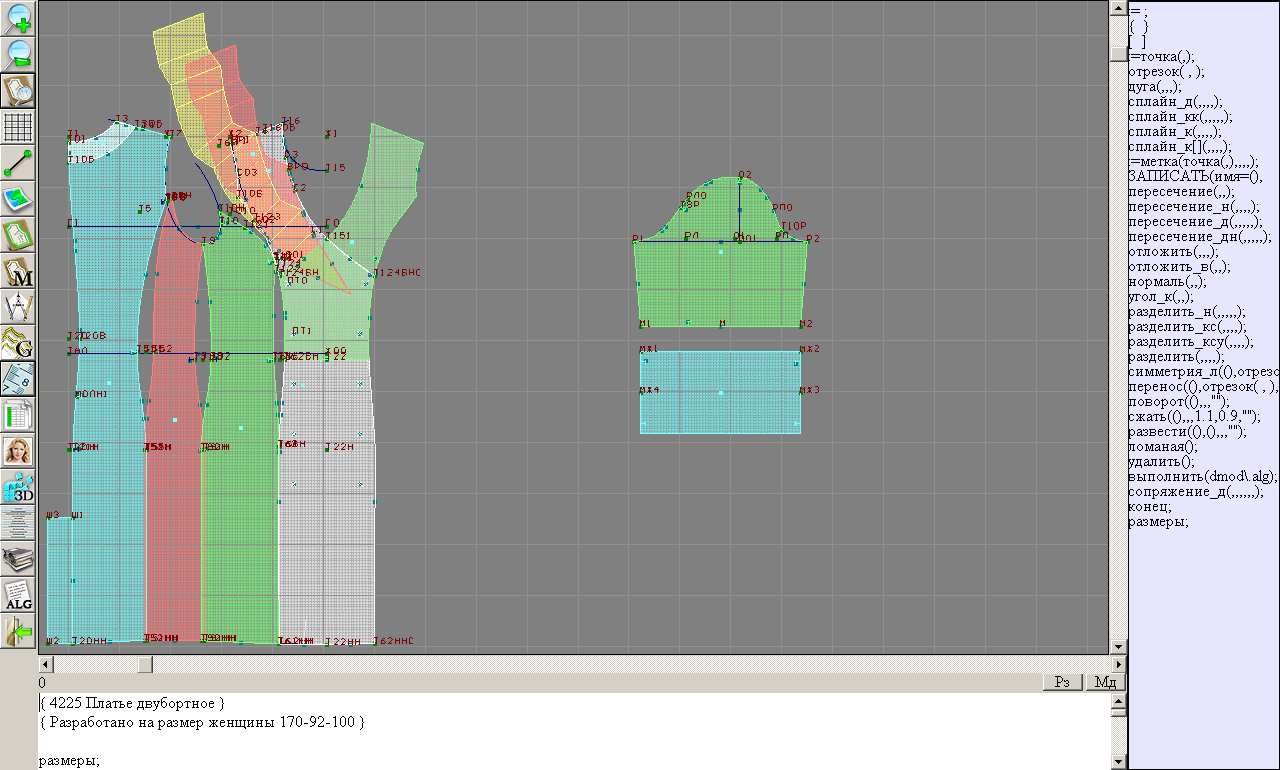Open the G gradation icon
This screenshot has width=1280, height=770.
coord(19,342)
